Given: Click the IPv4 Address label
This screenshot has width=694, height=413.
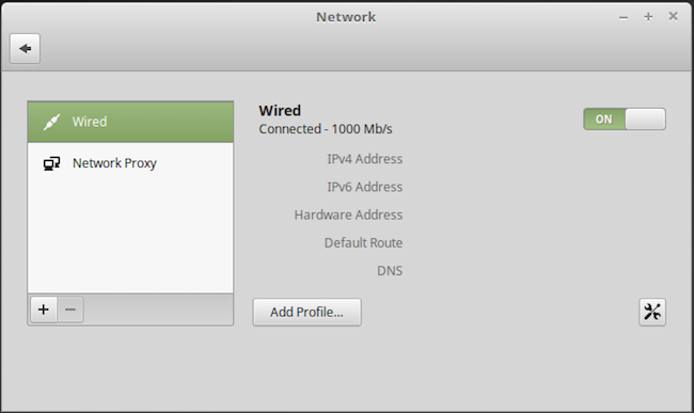Looking at the screenshot, I should [364, 159].
